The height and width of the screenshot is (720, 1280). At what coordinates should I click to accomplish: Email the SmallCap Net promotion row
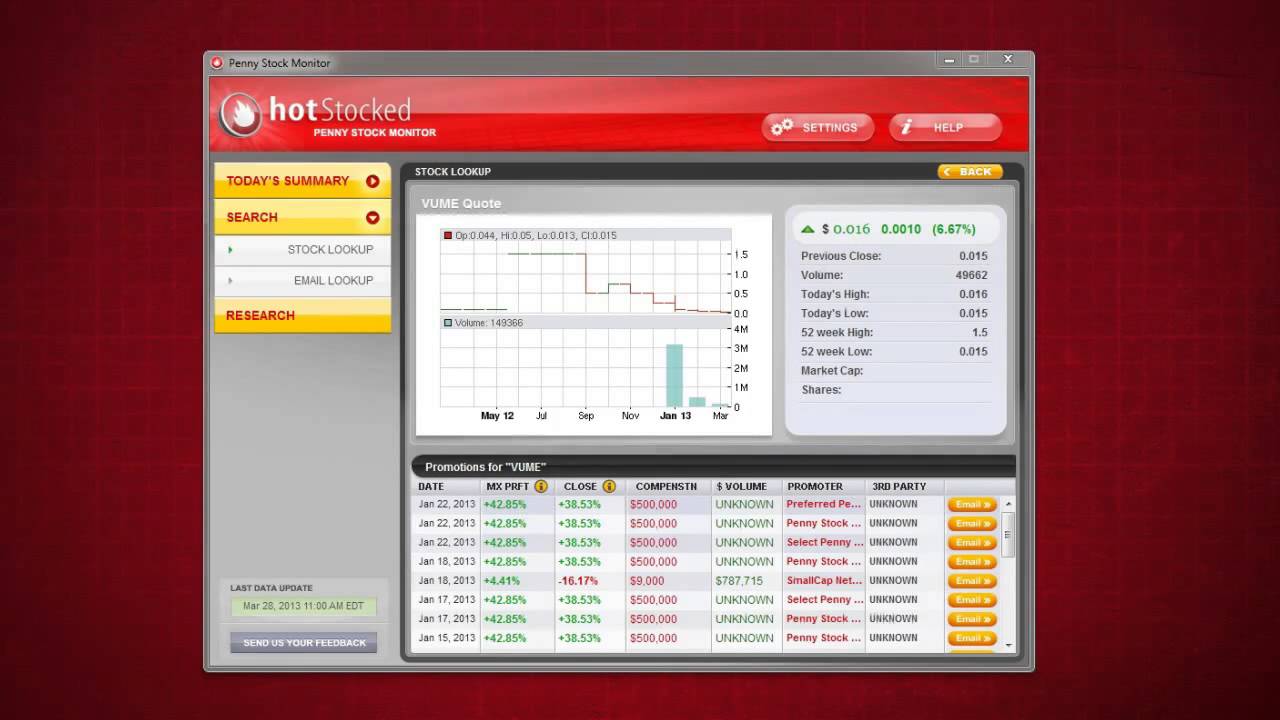pyautogui.click(x=972, y=581)
